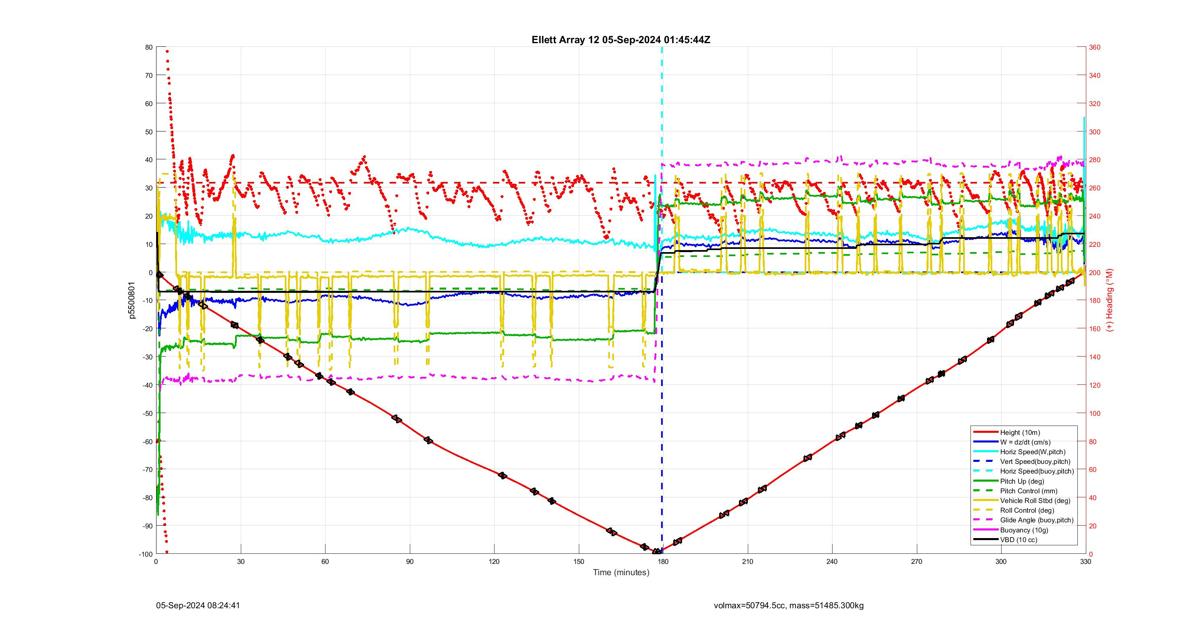Click the right heading axis tick "360"
Image resolution: width=1200 pixels, height=622 pixels.
pos(1095,47)
